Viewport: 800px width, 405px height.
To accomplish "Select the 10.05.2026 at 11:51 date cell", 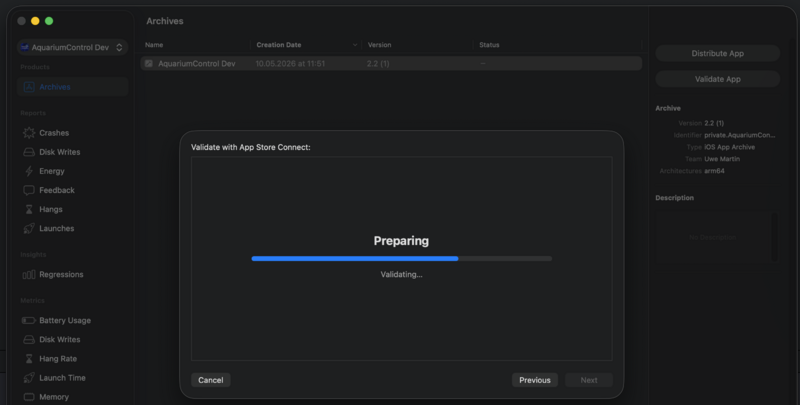I will point(290,64).
